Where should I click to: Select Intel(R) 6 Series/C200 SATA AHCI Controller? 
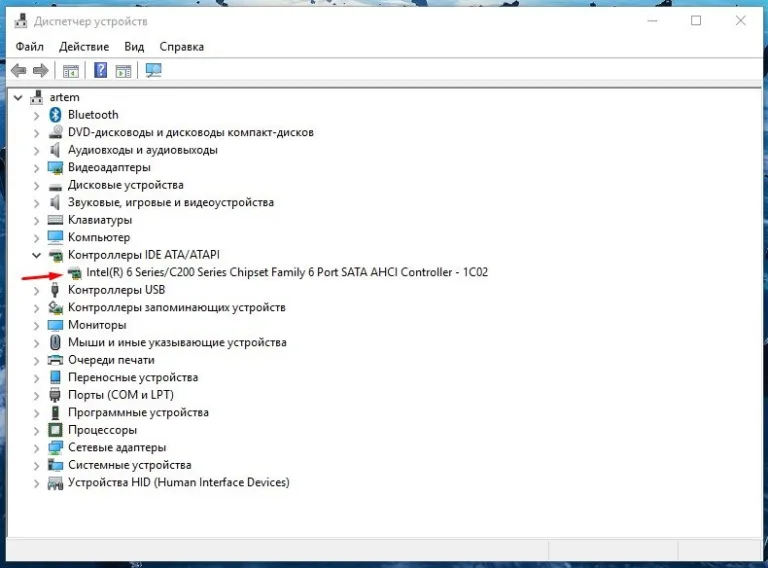point(287,272)
